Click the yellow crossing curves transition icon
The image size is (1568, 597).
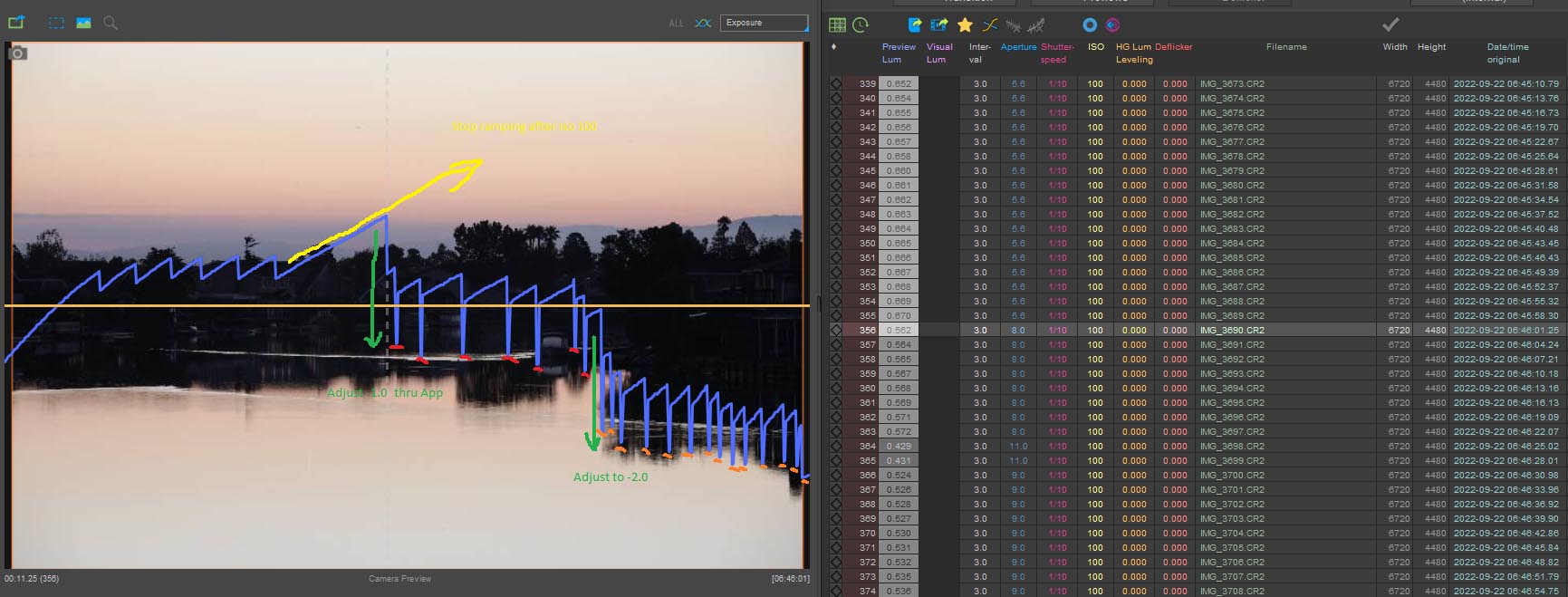coord(990,25)
